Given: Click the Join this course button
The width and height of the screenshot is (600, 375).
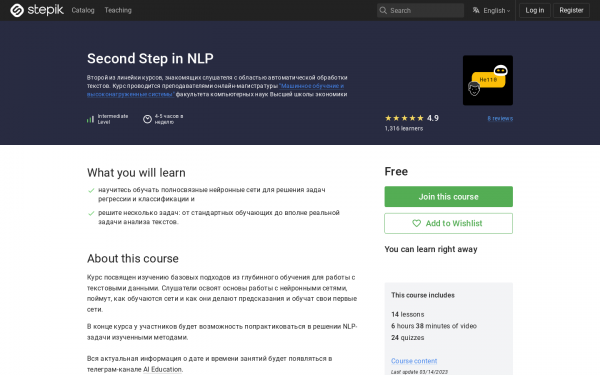Looking at the screenshot, I should [448, 197].
